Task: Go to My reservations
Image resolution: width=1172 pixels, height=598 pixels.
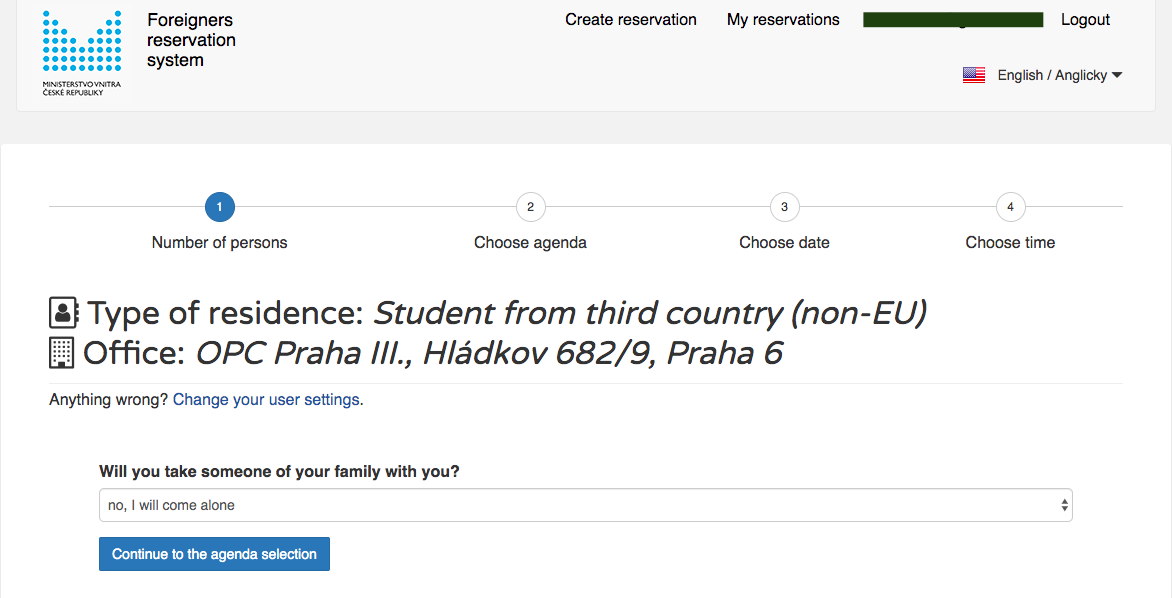Action: [783, 19]
